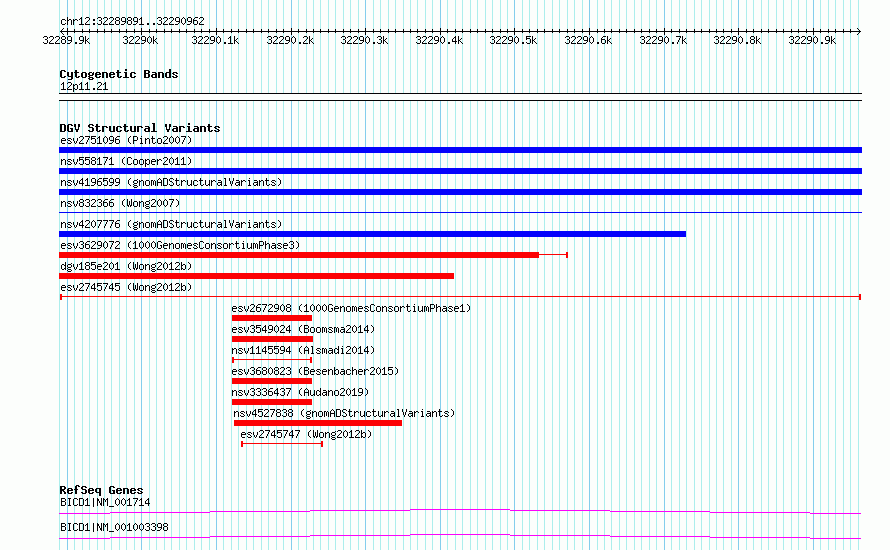Viewport: 890px width, 550px height.
Task: Select the red bar under esv3680823
Action: coord(272,381)
